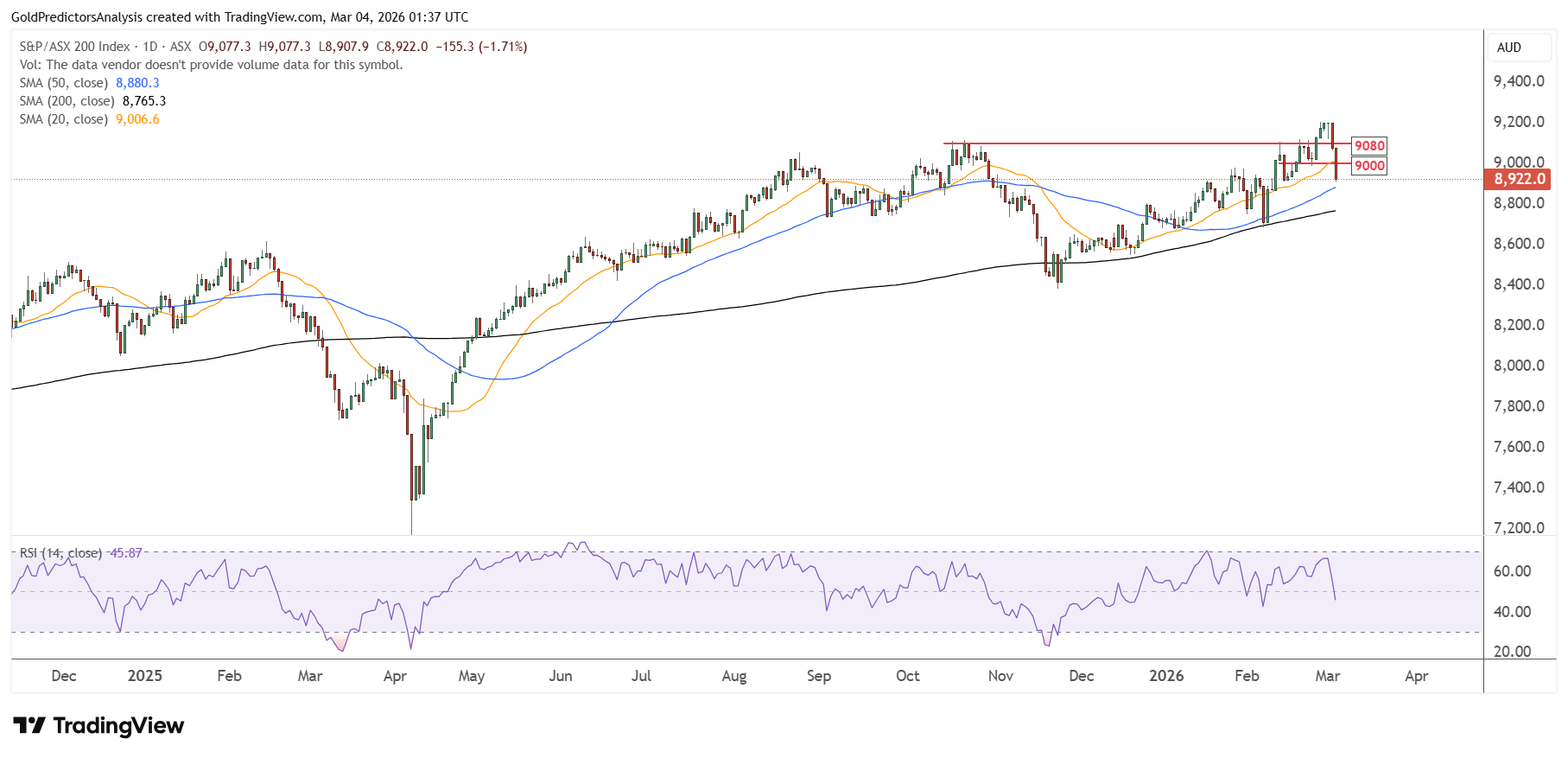This screenshot has width=1568, height=758.
Task: Select the SMA (20, close) indicator legend
Action: click(x=64, y=119)
